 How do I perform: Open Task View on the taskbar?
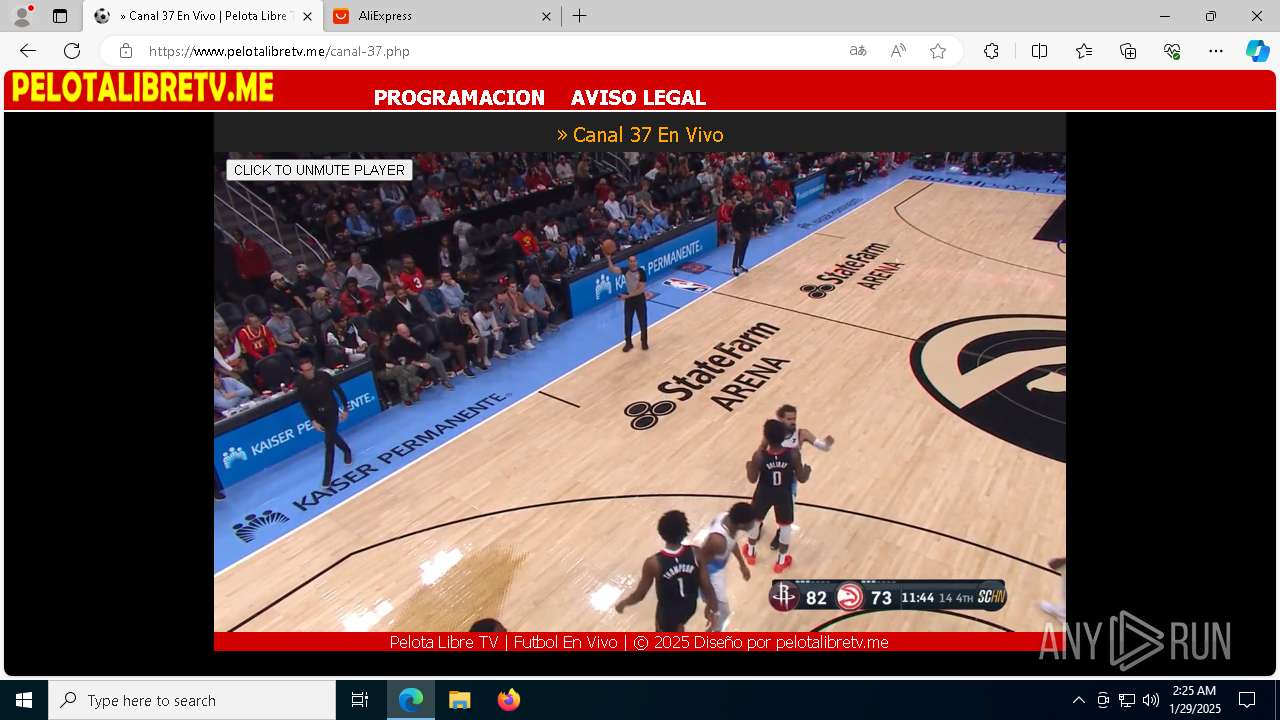pyautogui.click(x=360, y=700)
